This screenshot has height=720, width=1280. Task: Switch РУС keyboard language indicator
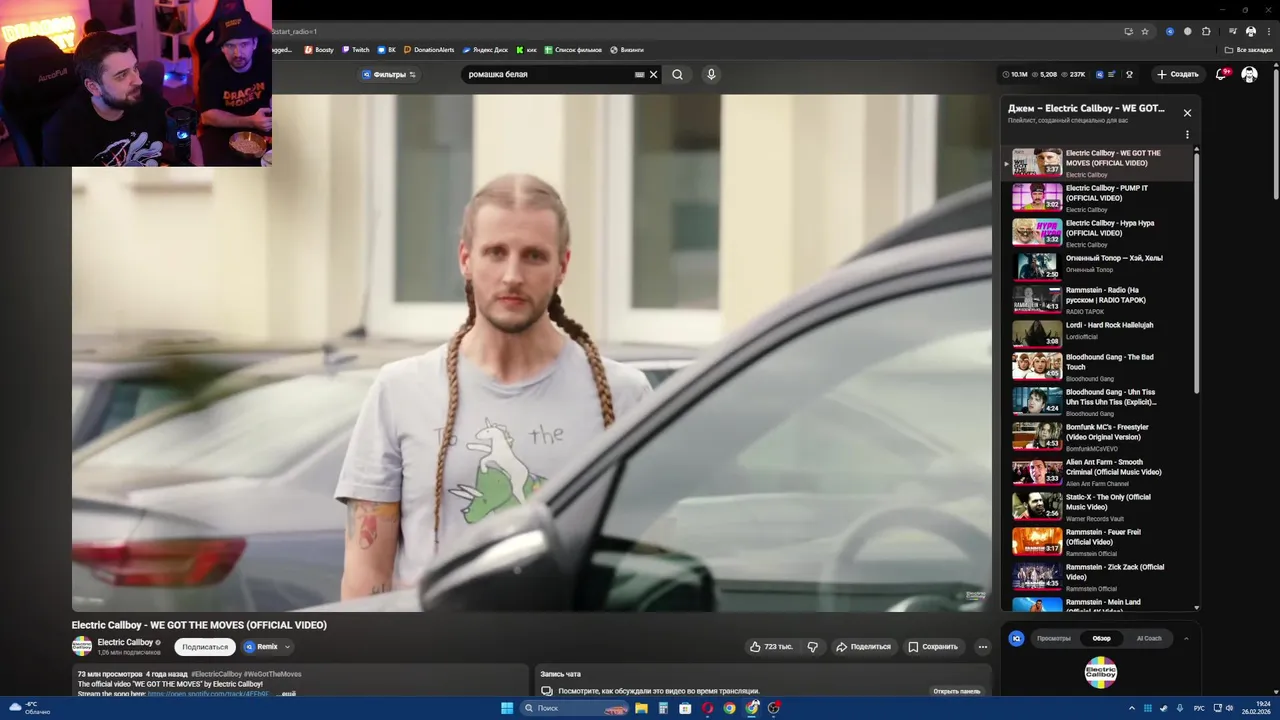[1199, 708]
